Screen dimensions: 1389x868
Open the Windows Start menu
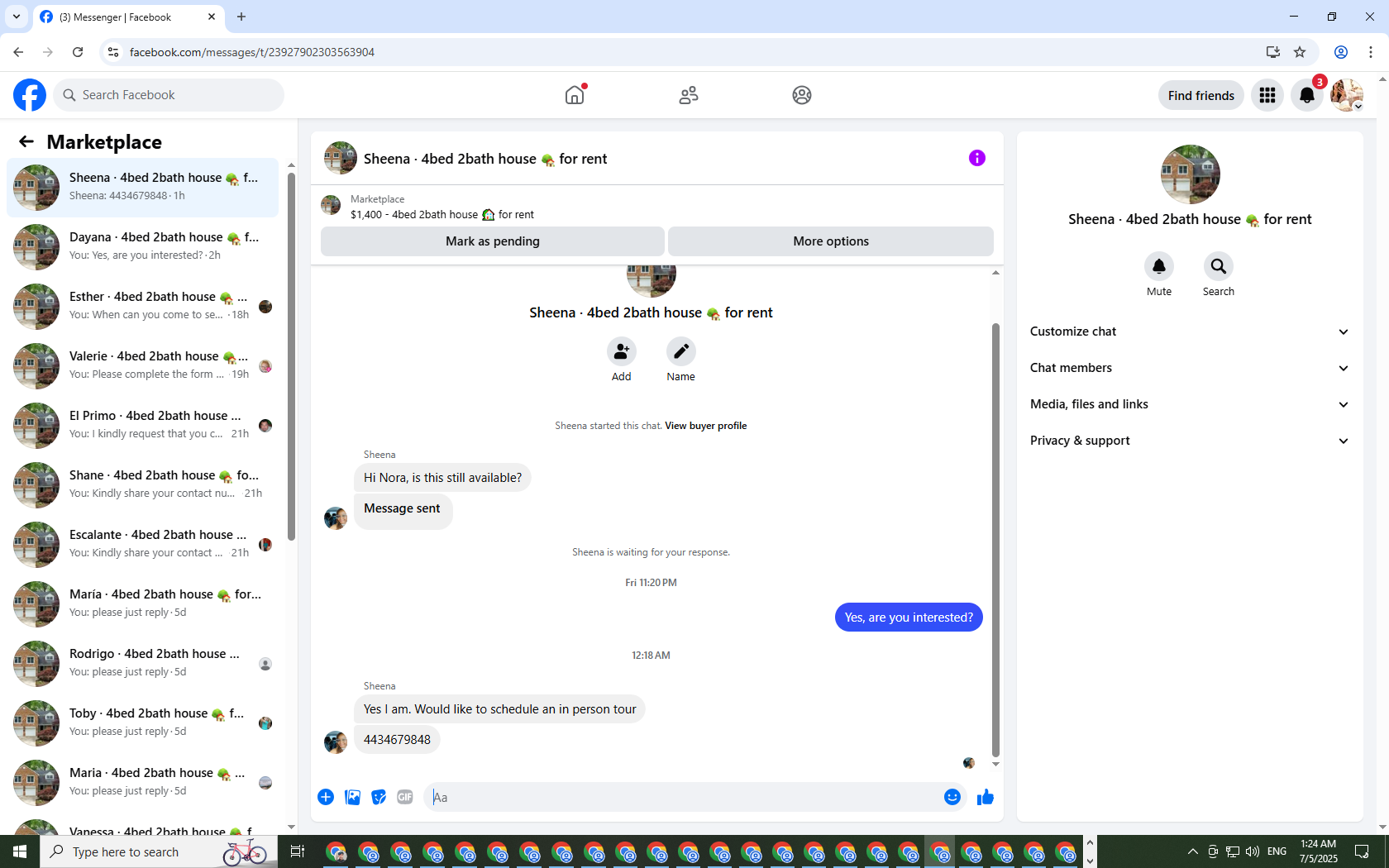pos(20,851)
